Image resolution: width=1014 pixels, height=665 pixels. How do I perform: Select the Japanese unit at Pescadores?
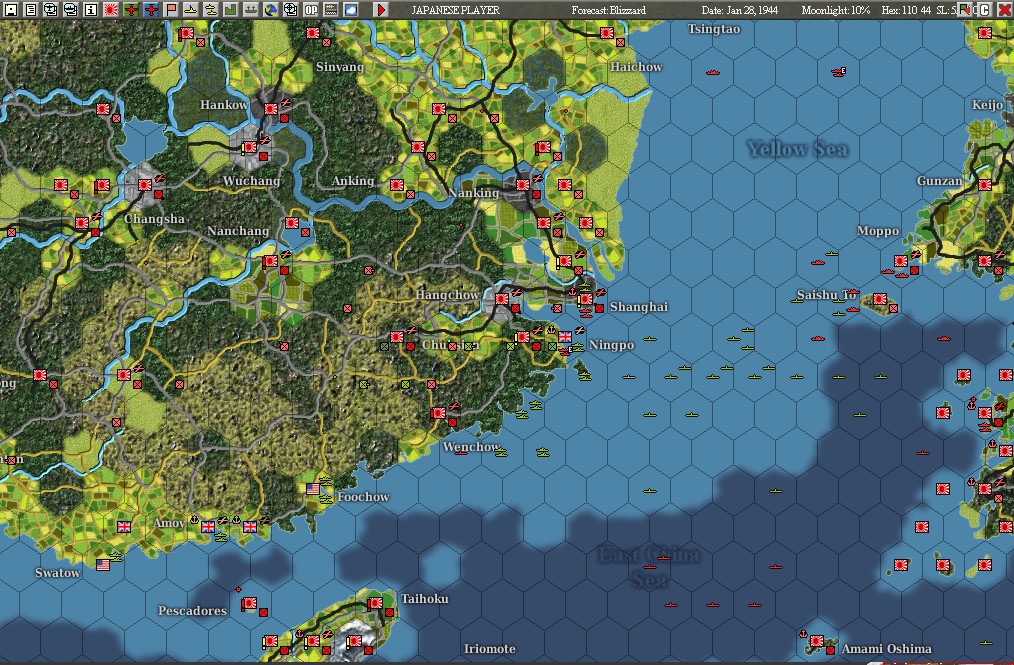(x=250, y=603)
